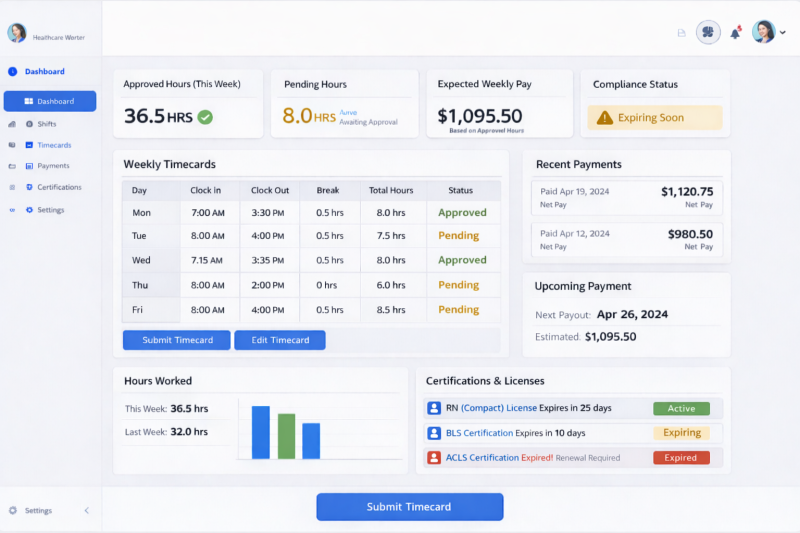Click the ACLS Certification link
This screenshot has width=800, height=533.
[482, 458]
